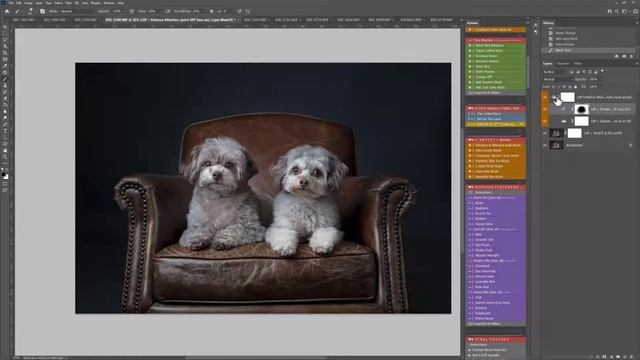Open the lower collapsed panel dock icon
This screenshot has width=640, height=360.
pyautogui.click(x=536, y=32)
